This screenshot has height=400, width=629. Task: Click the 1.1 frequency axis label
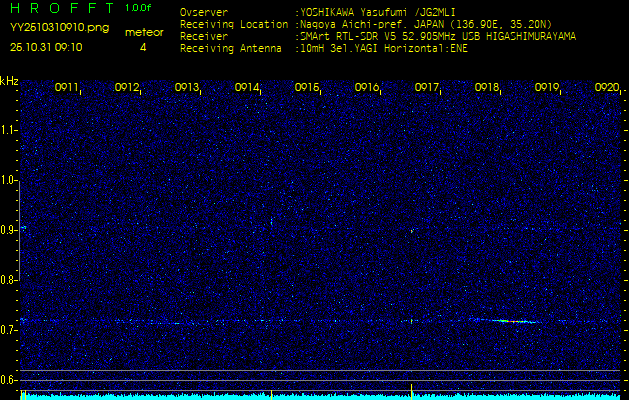(x=9, y=130)
